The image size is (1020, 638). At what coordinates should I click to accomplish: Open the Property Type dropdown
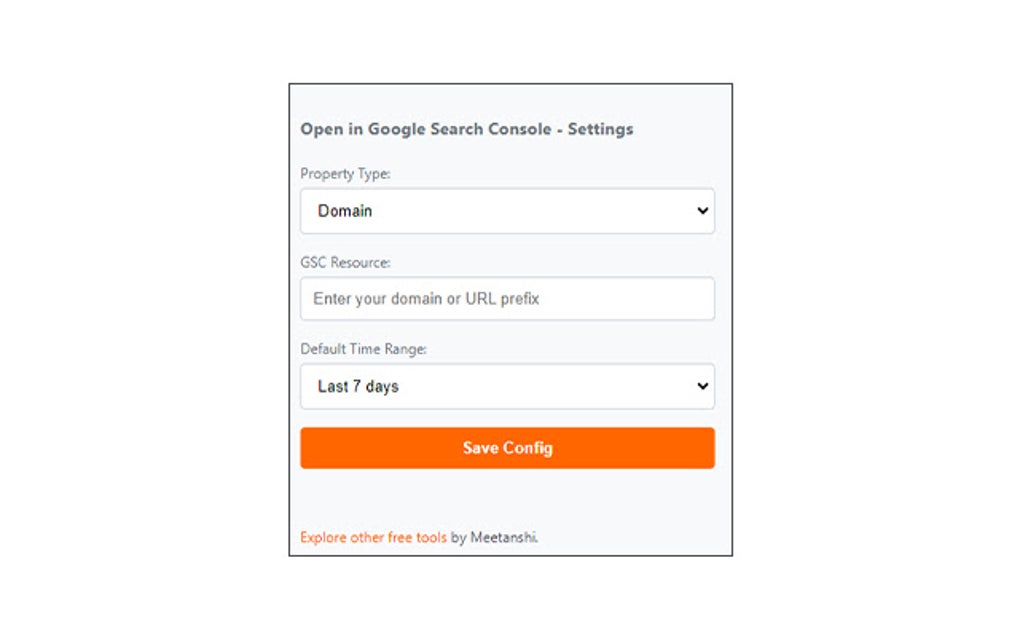(x=507, y=211)
